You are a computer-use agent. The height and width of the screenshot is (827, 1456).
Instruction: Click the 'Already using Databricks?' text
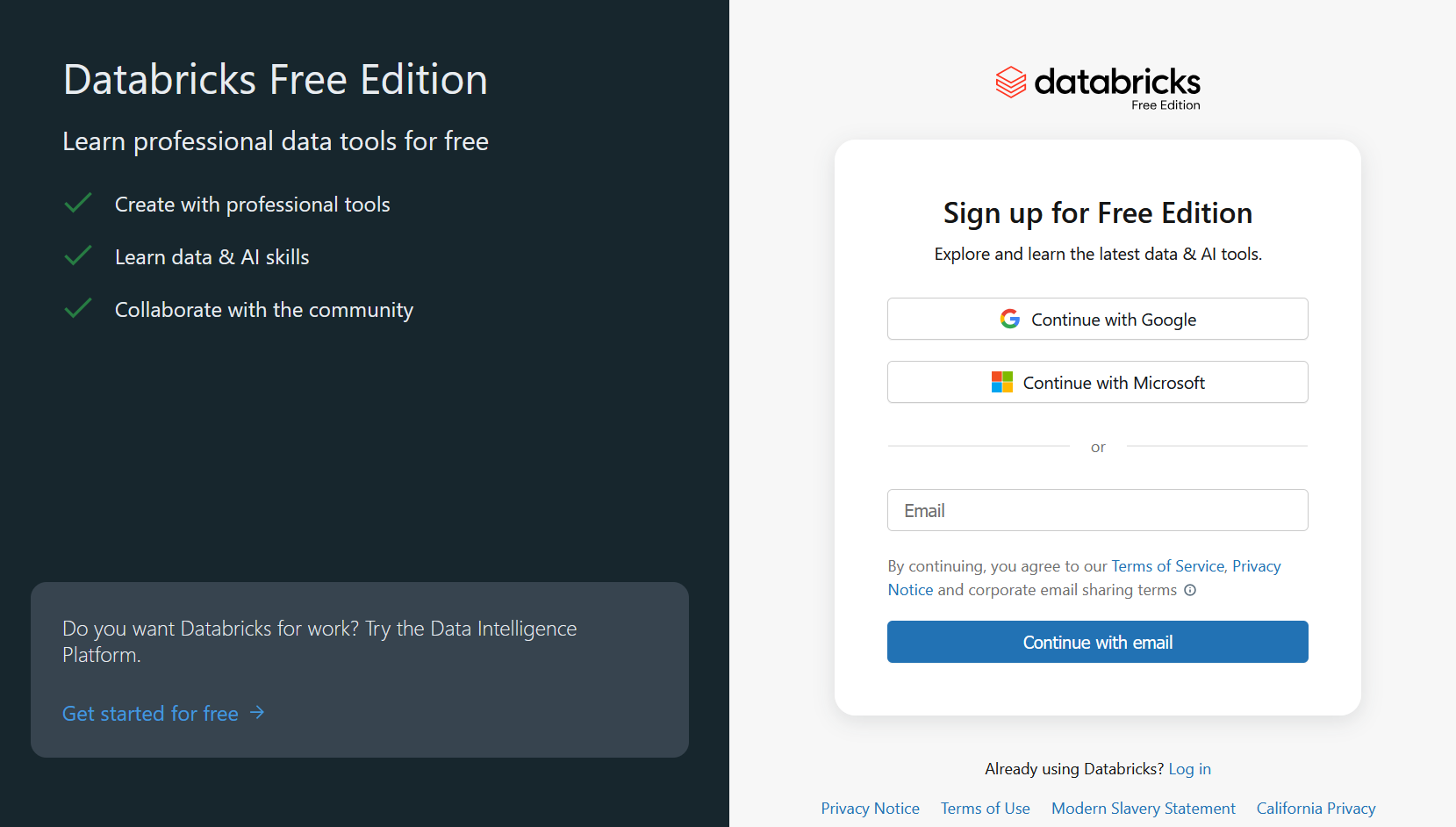tap(1074, 769)
